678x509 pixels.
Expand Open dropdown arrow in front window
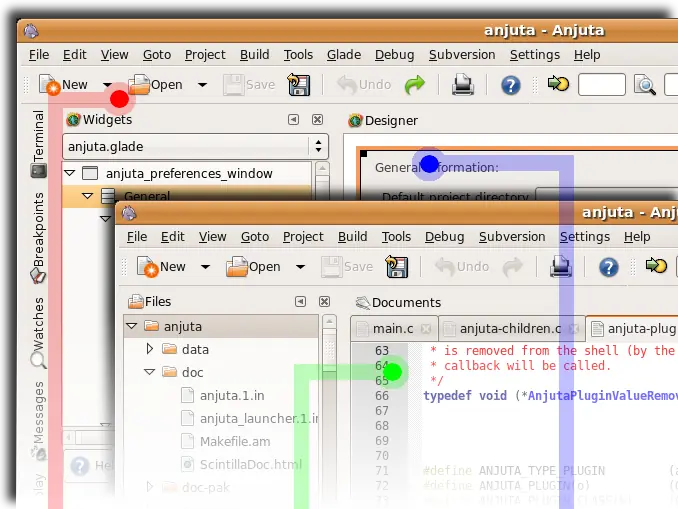point(300,266)
